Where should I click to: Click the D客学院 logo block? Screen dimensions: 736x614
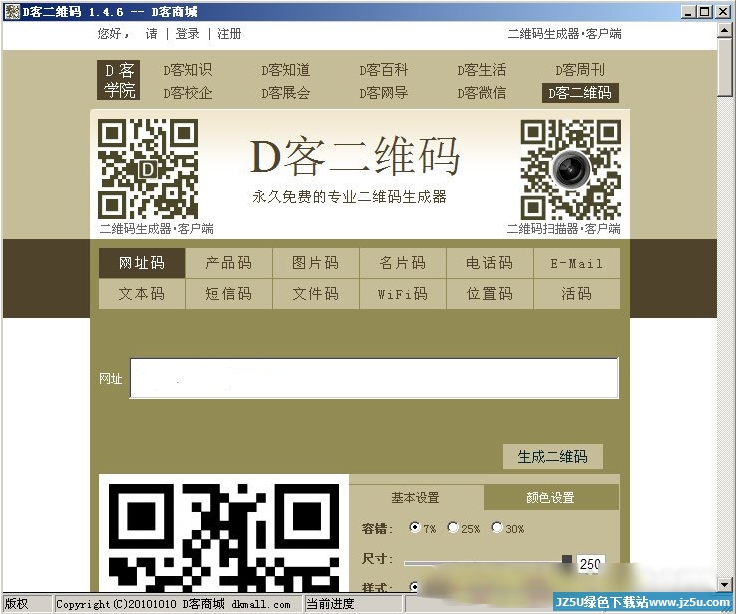pyautogui.click(x=119, y=80)
